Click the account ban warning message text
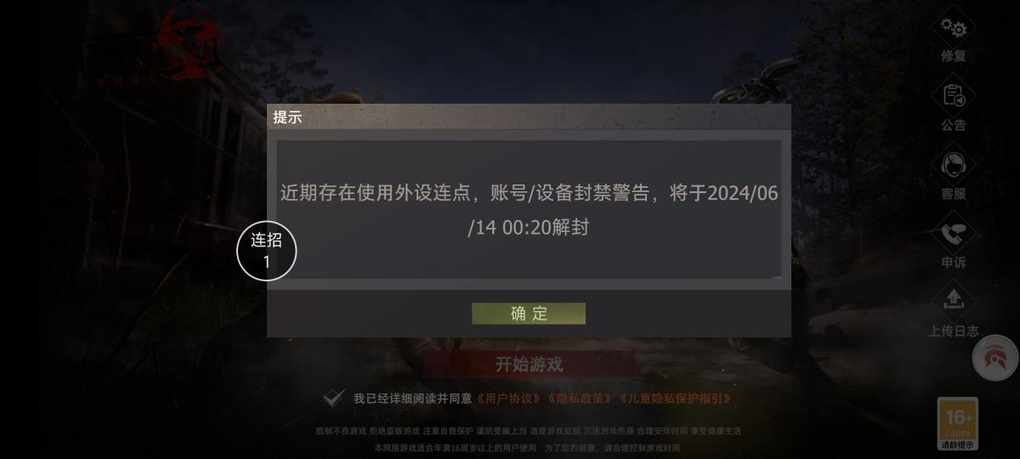 (529, 210)
